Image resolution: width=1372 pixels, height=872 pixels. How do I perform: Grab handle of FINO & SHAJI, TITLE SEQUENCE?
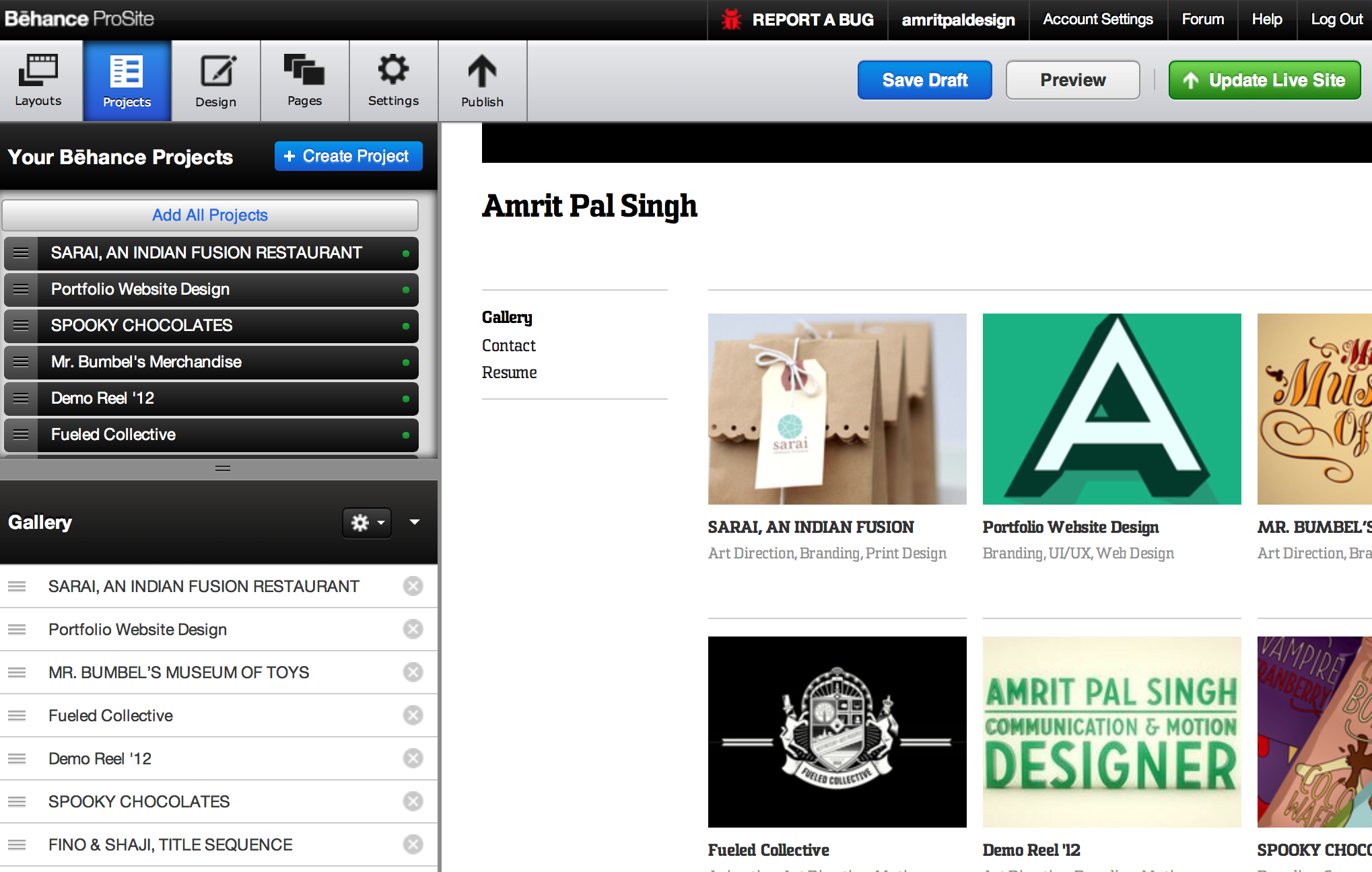[x=17, y=845]
